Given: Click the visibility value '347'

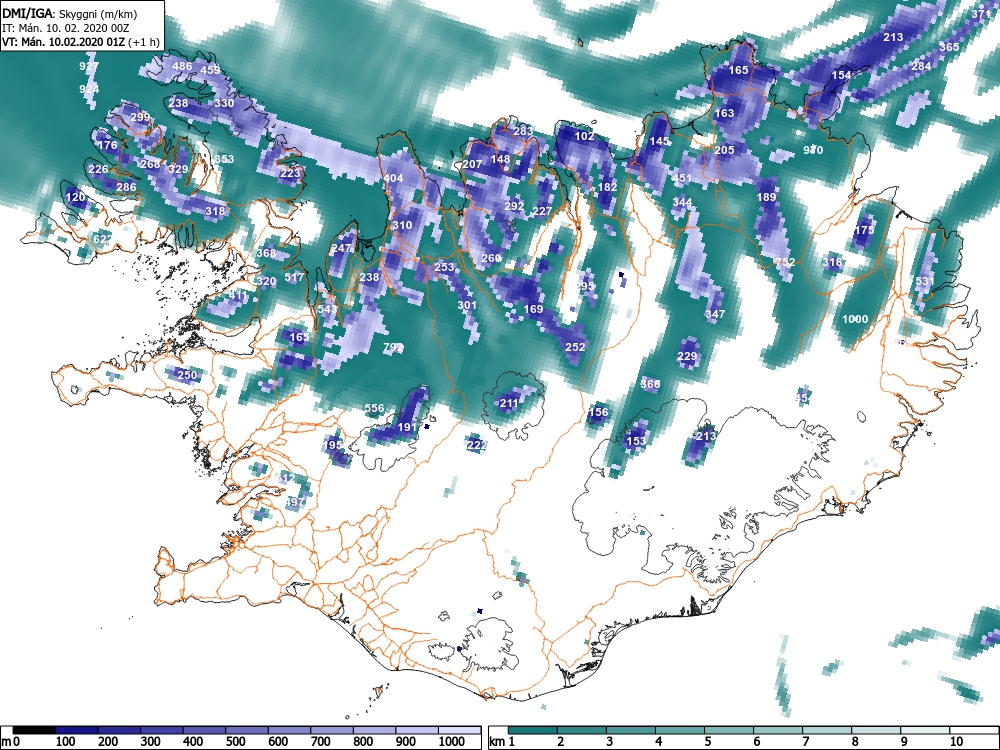Looking at the screenshot, I should click(x=715, y=314).
